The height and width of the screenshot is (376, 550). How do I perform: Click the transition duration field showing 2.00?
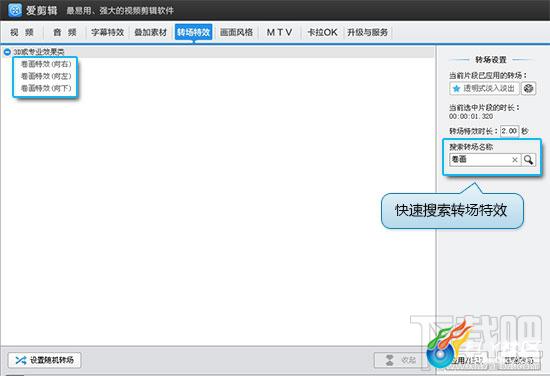pos(509,131)
